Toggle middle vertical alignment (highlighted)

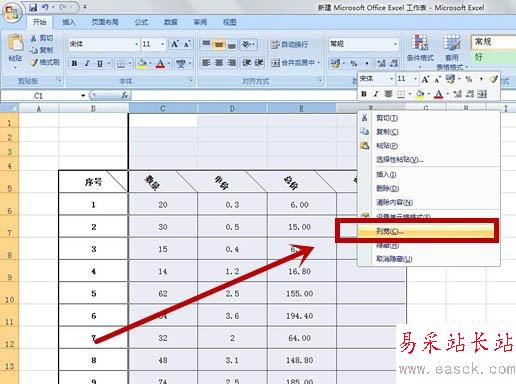(219, 44)
